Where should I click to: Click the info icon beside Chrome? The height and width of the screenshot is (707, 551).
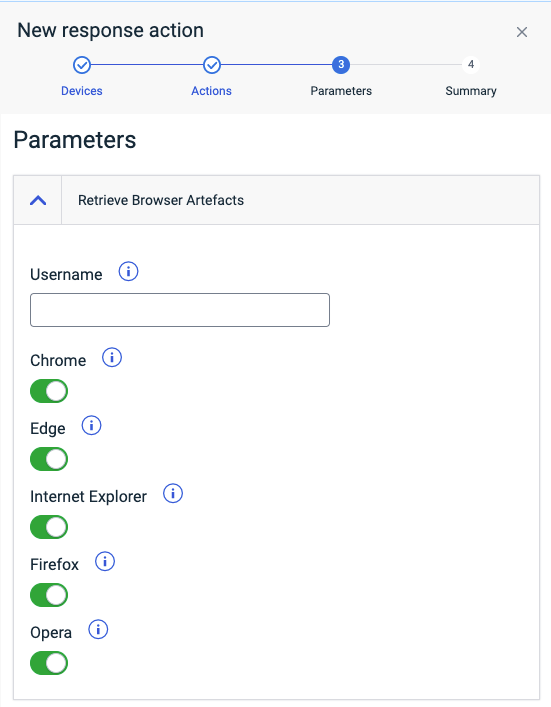pos(112,358)
